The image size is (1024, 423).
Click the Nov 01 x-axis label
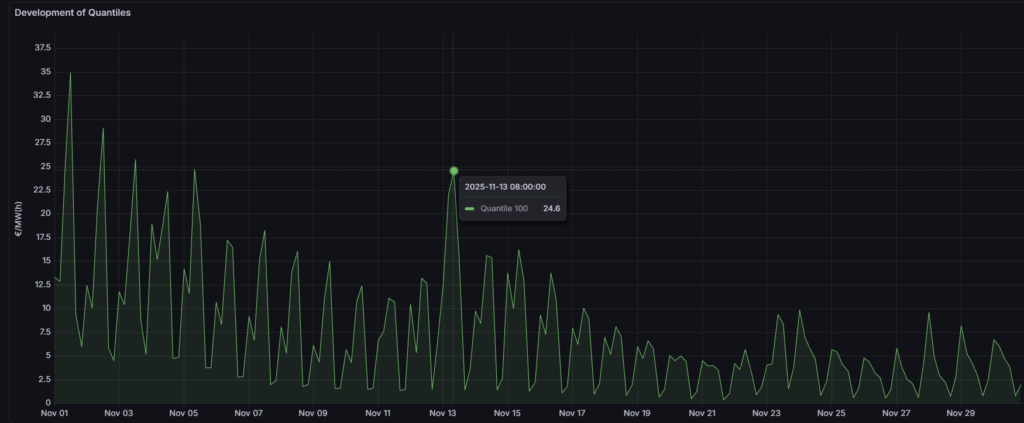(54, 412)
